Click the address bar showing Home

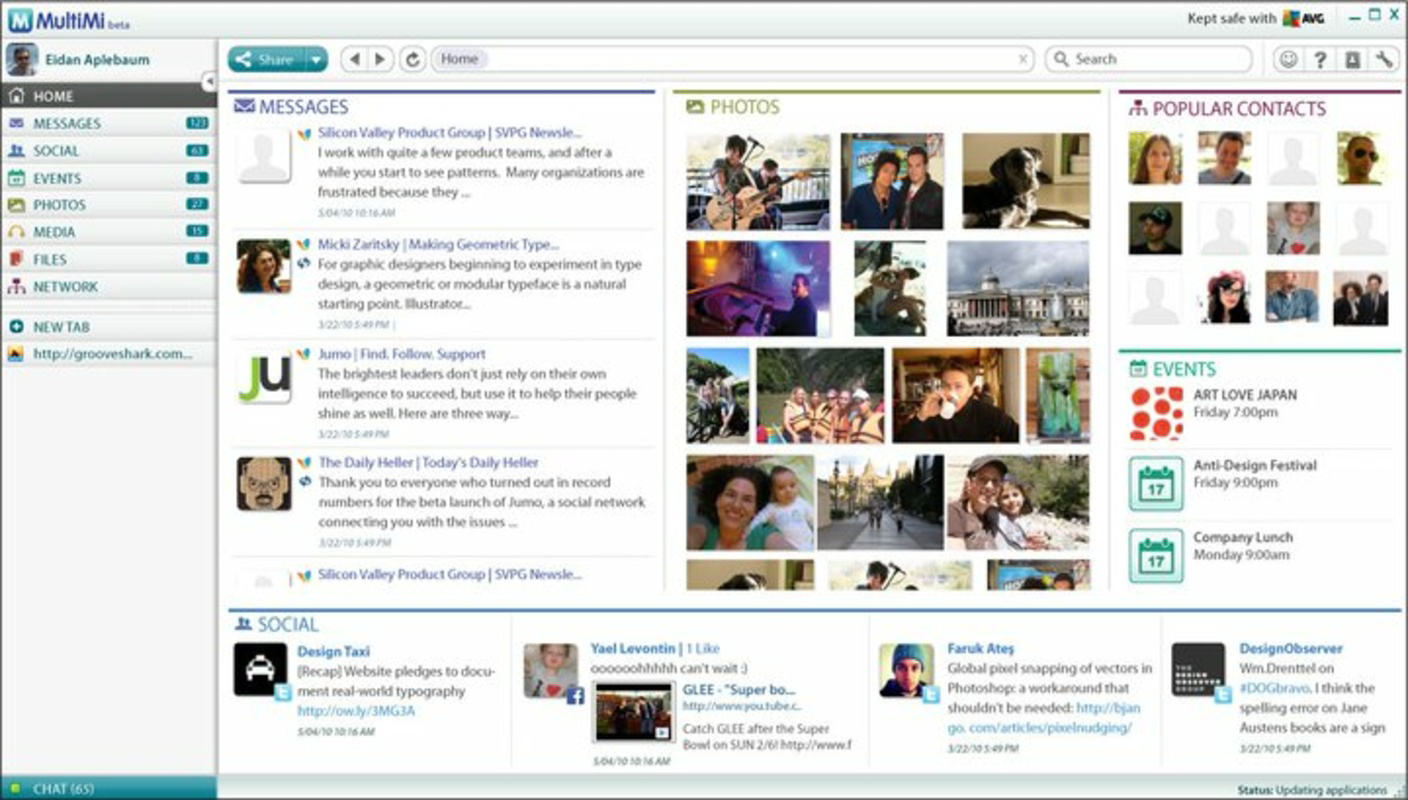(733, 59)
